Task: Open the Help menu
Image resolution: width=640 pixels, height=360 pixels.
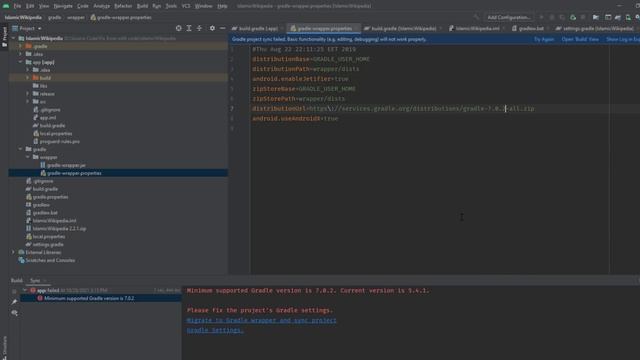Action: tap(222, 6)
